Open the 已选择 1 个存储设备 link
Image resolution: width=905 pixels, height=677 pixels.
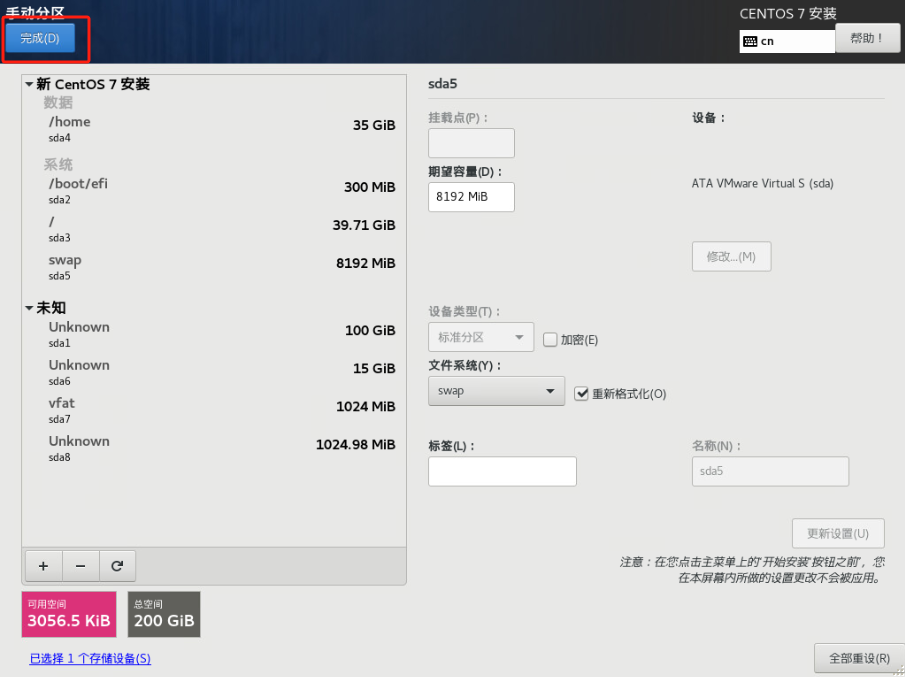tap(90, 658)
